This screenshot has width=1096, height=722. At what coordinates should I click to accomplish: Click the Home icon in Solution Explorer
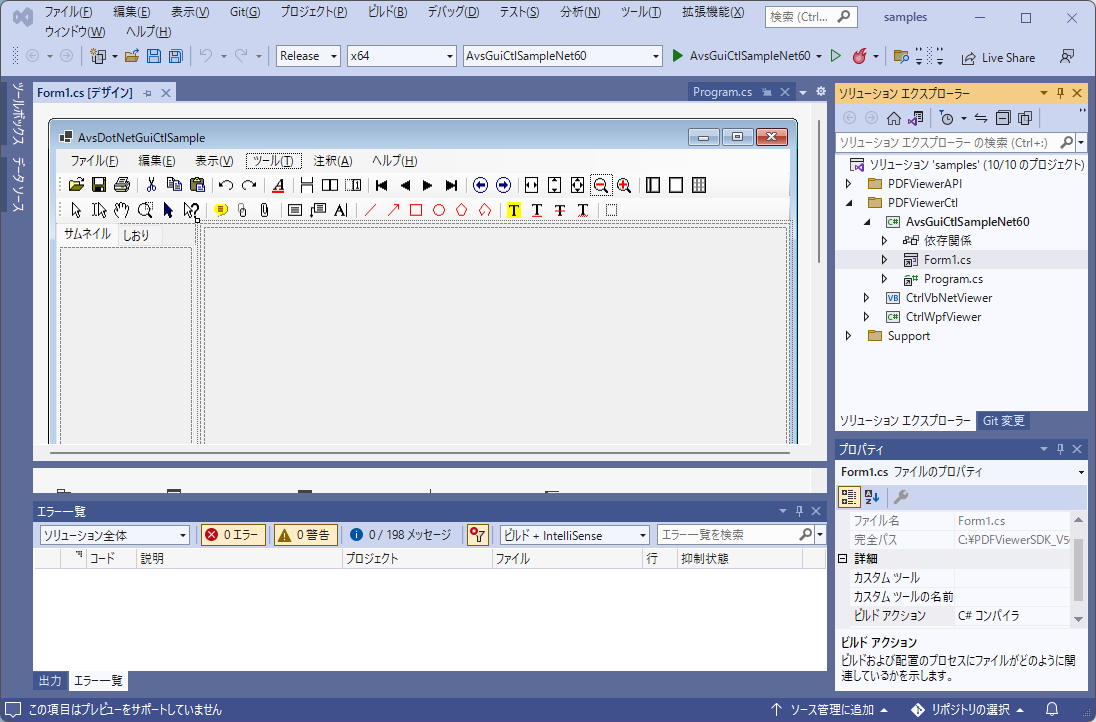893,118
